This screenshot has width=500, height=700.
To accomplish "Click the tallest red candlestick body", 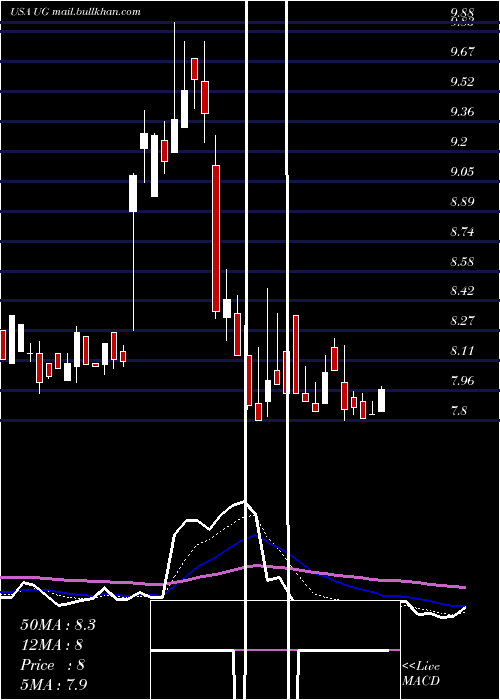I will pos(216,238).
